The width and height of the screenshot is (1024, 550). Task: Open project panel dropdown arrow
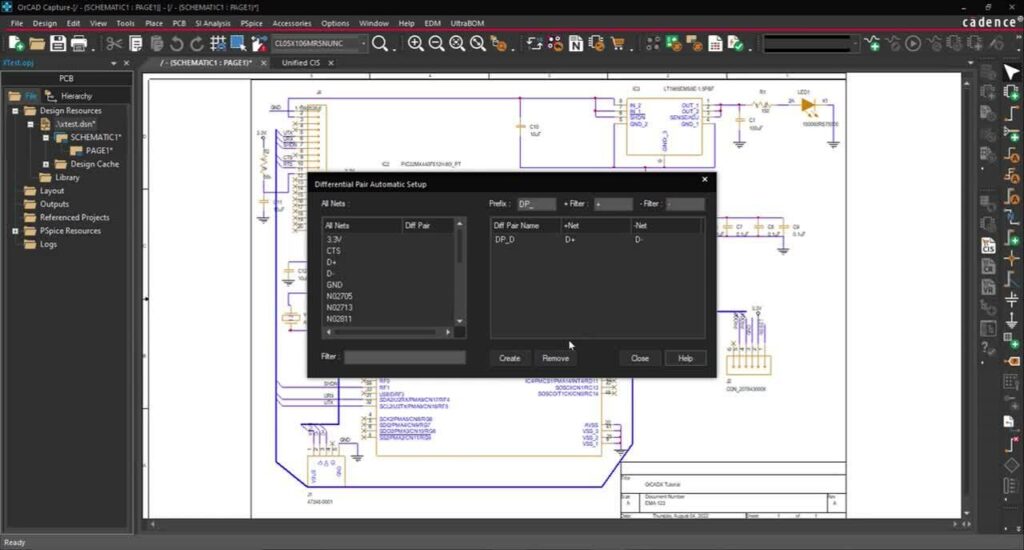pos(114,63)
